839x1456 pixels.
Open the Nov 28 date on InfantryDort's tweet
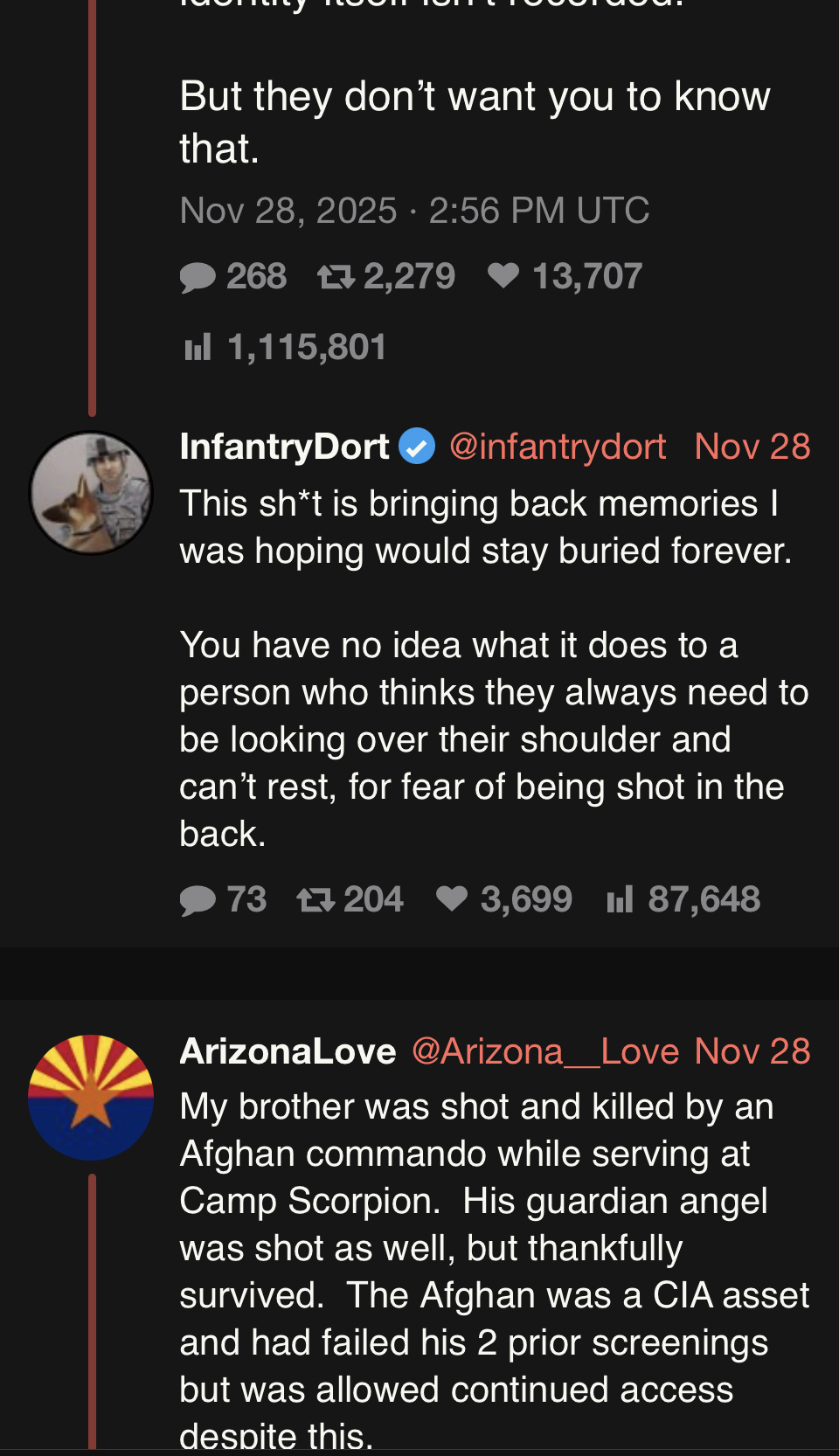point(752,447)
